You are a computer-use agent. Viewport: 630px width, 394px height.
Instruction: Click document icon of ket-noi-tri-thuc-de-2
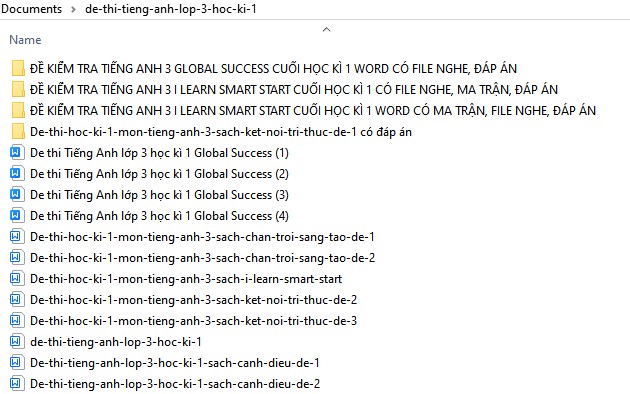(16, 300)
